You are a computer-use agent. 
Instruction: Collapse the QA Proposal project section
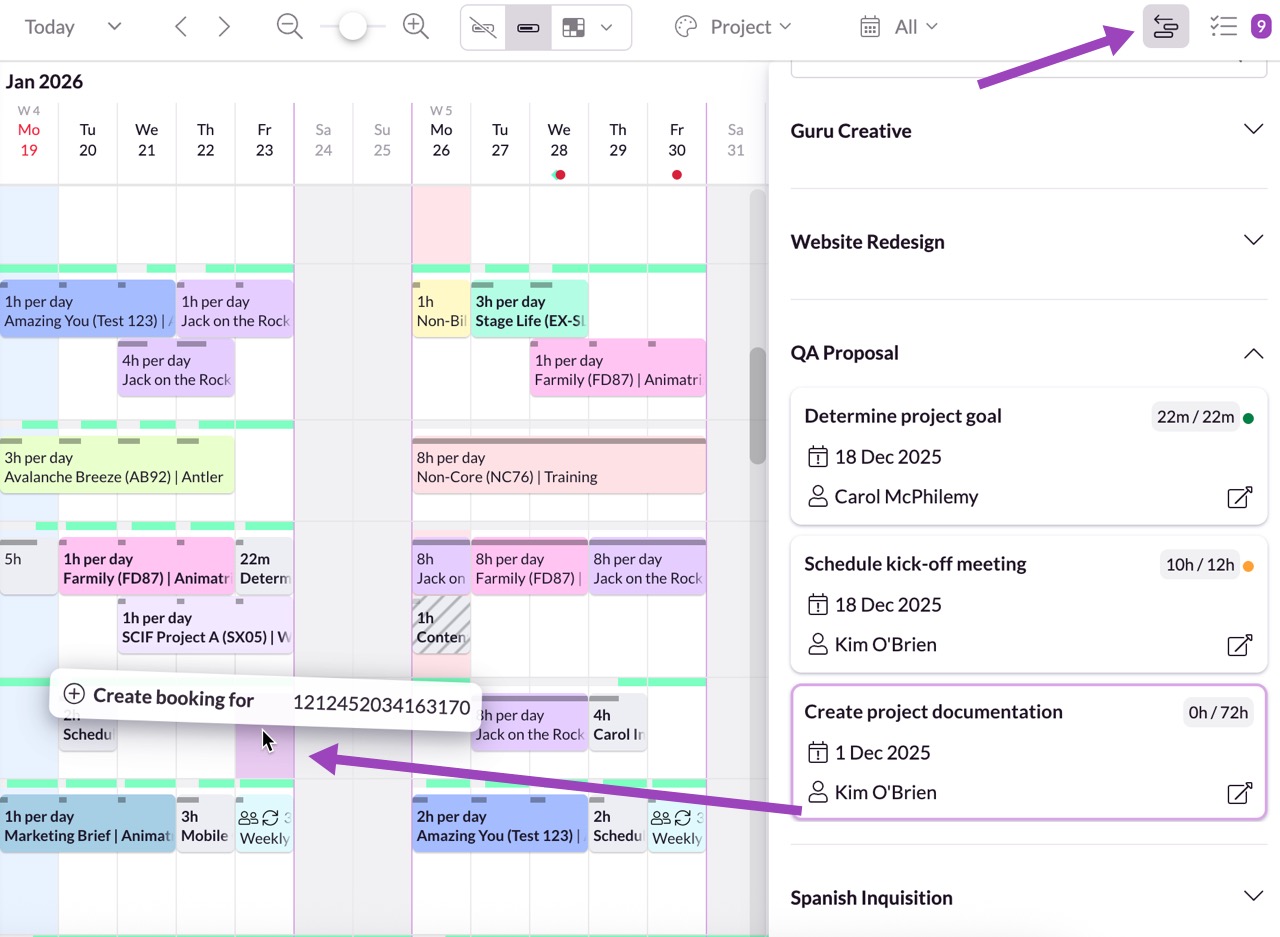[x=1253, y=353]
